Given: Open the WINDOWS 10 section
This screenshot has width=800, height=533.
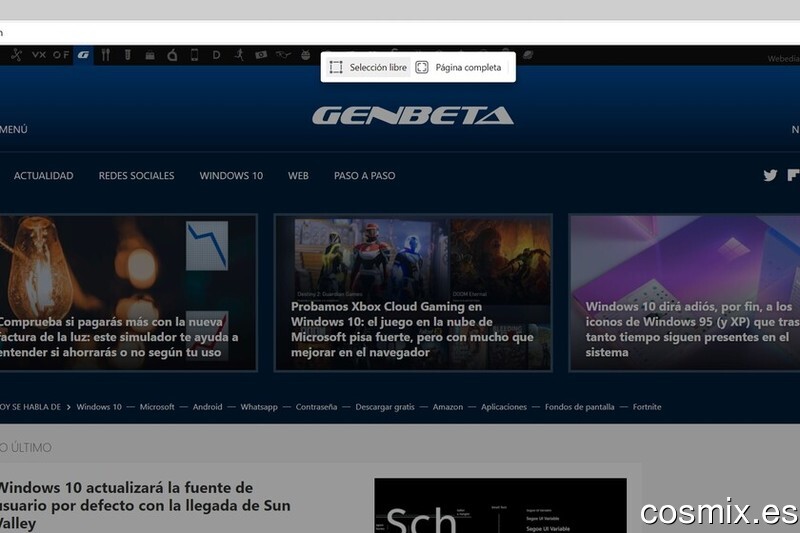Looking at the screenshot, I should (231, 175).
